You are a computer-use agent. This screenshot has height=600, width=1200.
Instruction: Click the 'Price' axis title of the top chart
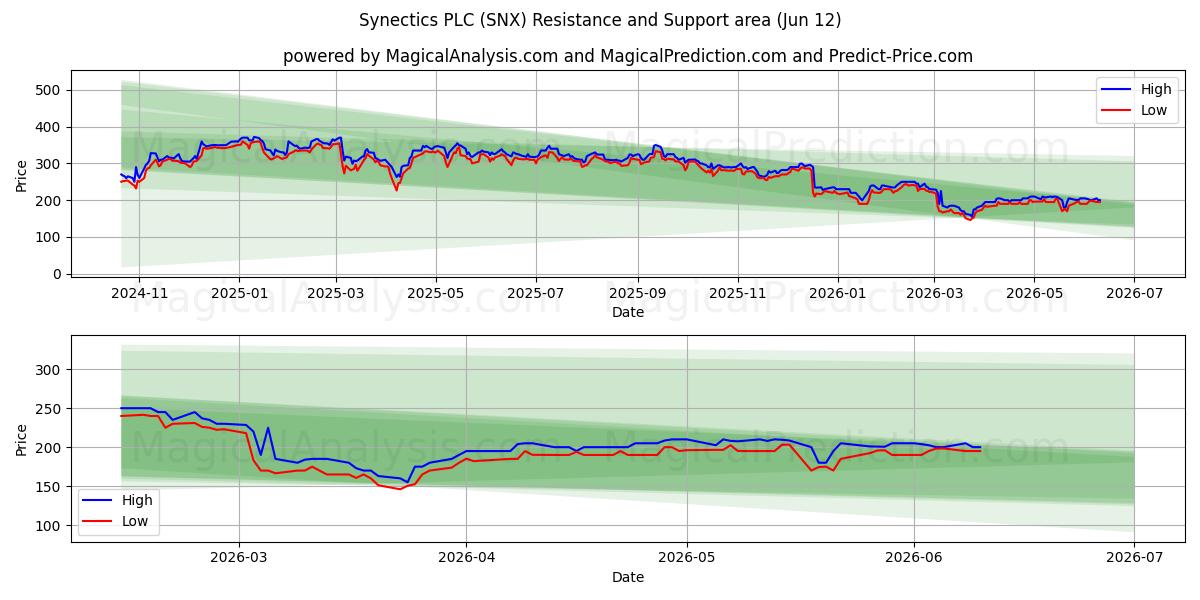click(22, 176)
